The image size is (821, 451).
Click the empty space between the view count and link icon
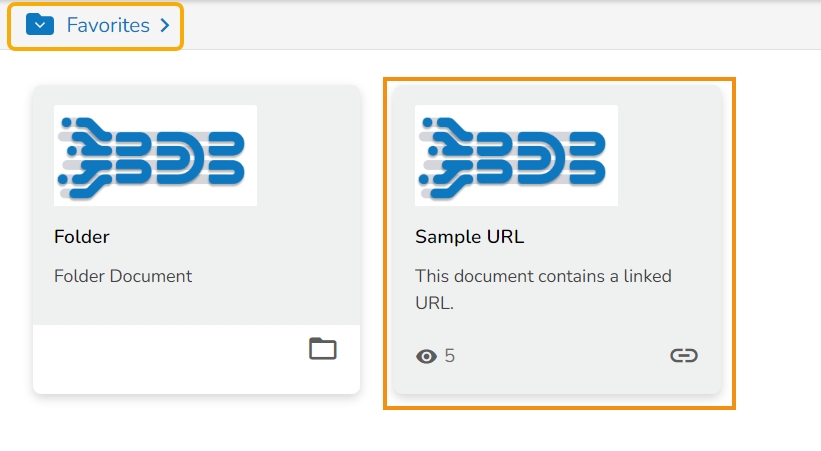(560, 356)
